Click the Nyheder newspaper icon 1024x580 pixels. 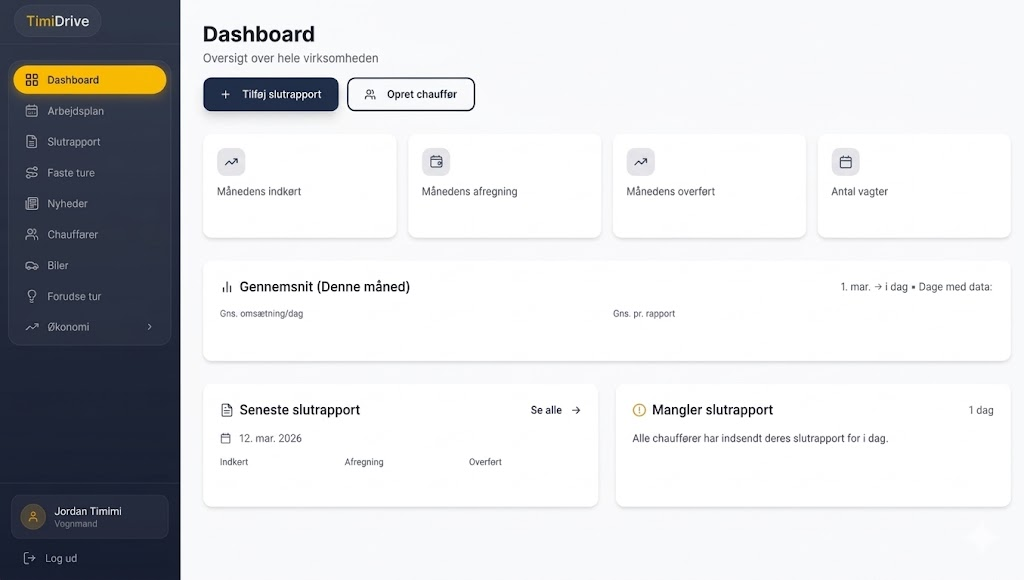[31, 203]
